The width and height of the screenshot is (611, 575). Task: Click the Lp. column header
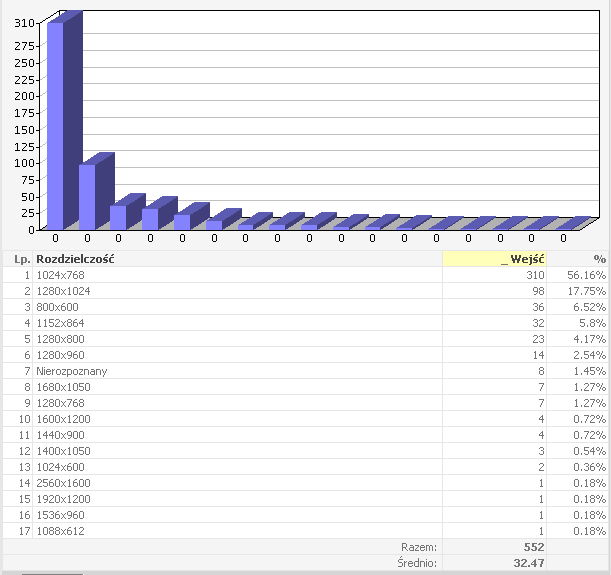(22, 259)
